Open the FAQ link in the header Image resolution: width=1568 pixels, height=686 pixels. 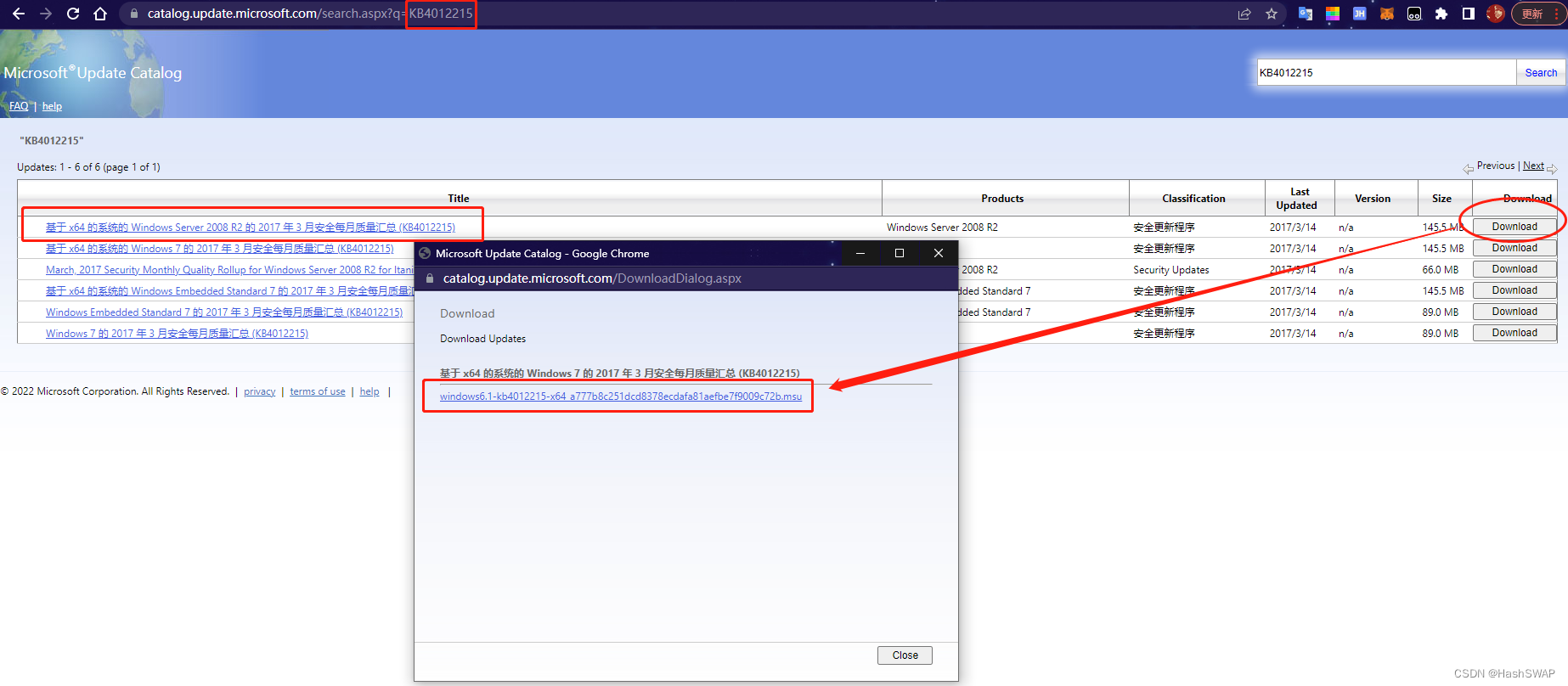(x=19, y=106)
